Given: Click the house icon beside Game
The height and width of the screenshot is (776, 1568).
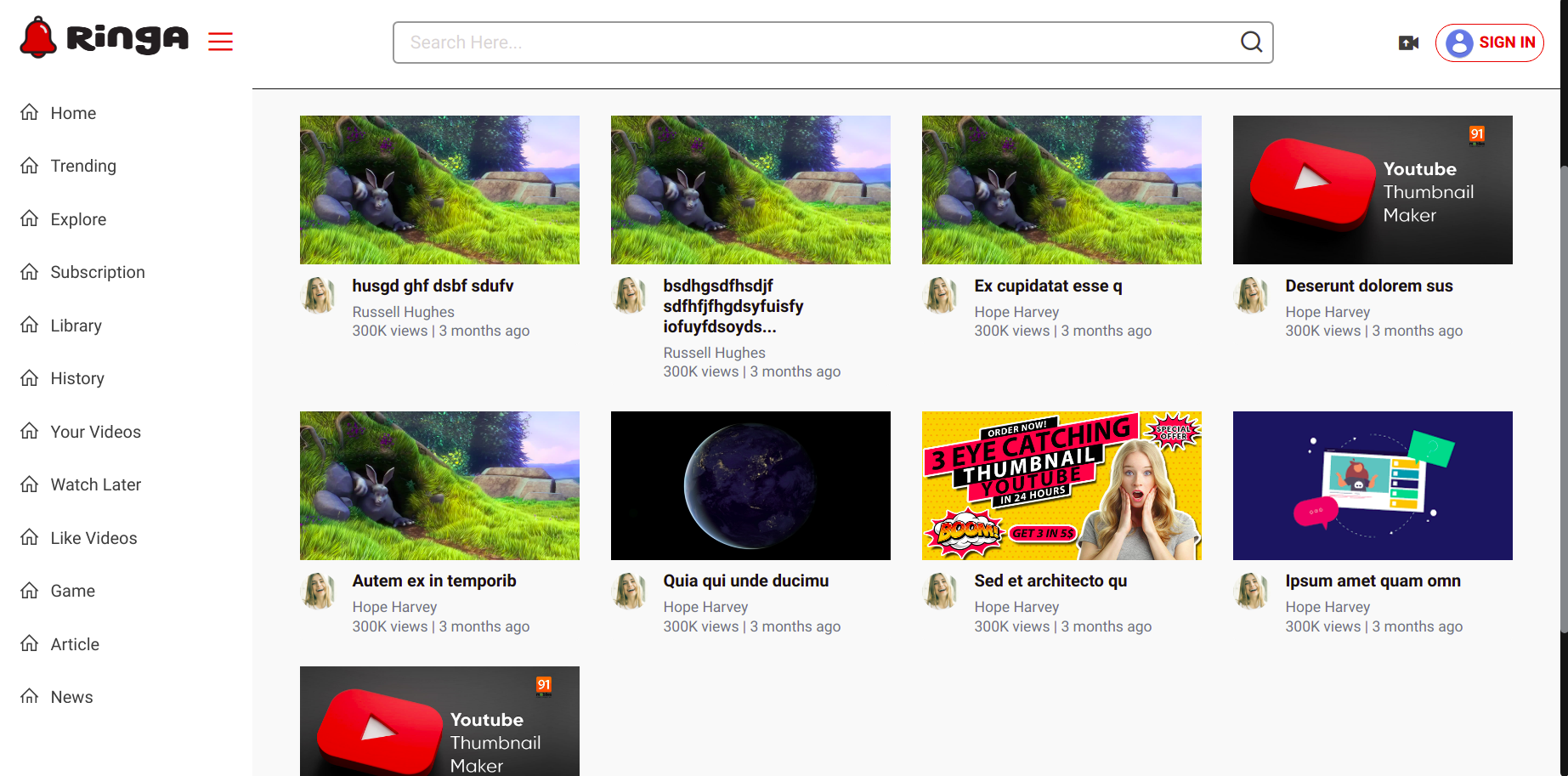Looking at the screenshot, I should tap(30, 590).
